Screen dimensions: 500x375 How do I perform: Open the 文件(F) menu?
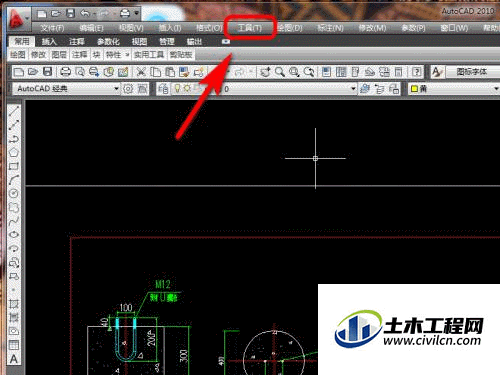tap(52, 28)
